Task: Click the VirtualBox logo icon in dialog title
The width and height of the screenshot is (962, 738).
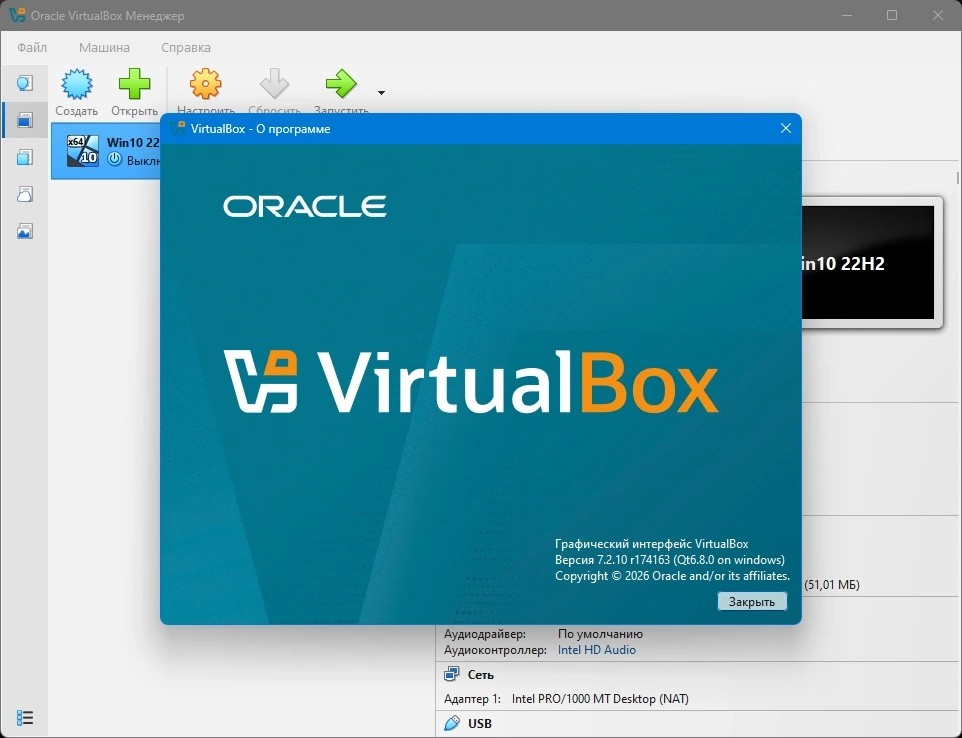Action: 178,128
